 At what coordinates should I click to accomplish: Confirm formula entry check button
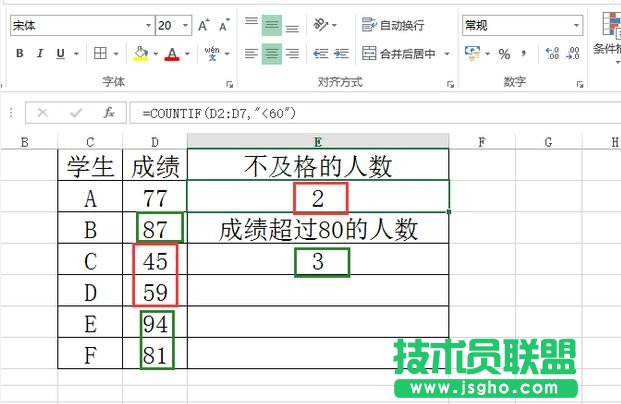(76, 113)
